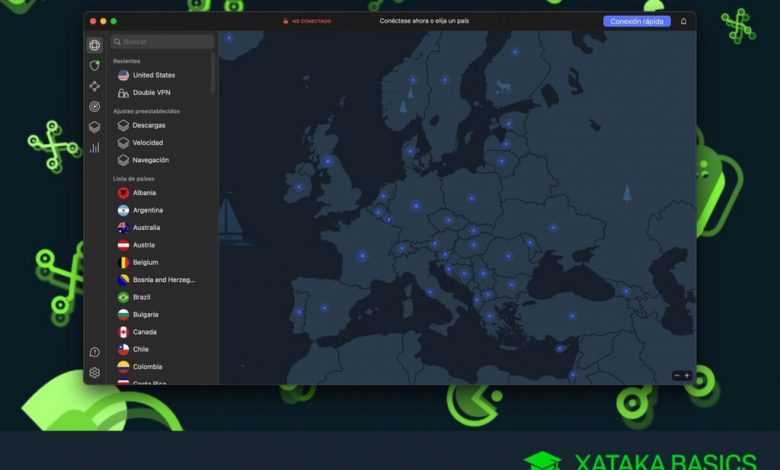Image resolution: width=780 pixels, height=470 pixels.
Task: Click the country list scrollbar
Action: point(213,73)
